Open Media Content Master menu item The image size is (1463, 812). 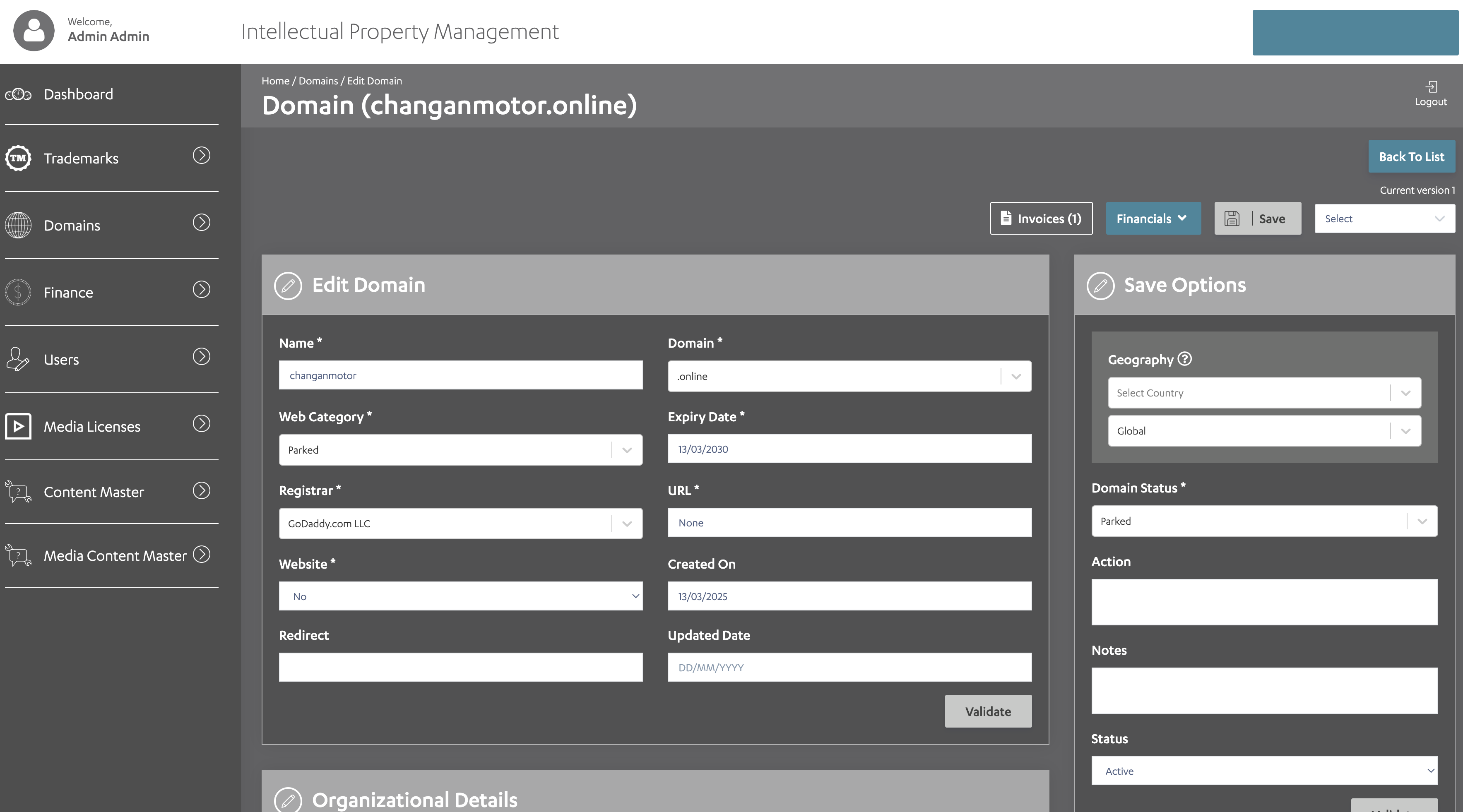[x=115, y=556]
